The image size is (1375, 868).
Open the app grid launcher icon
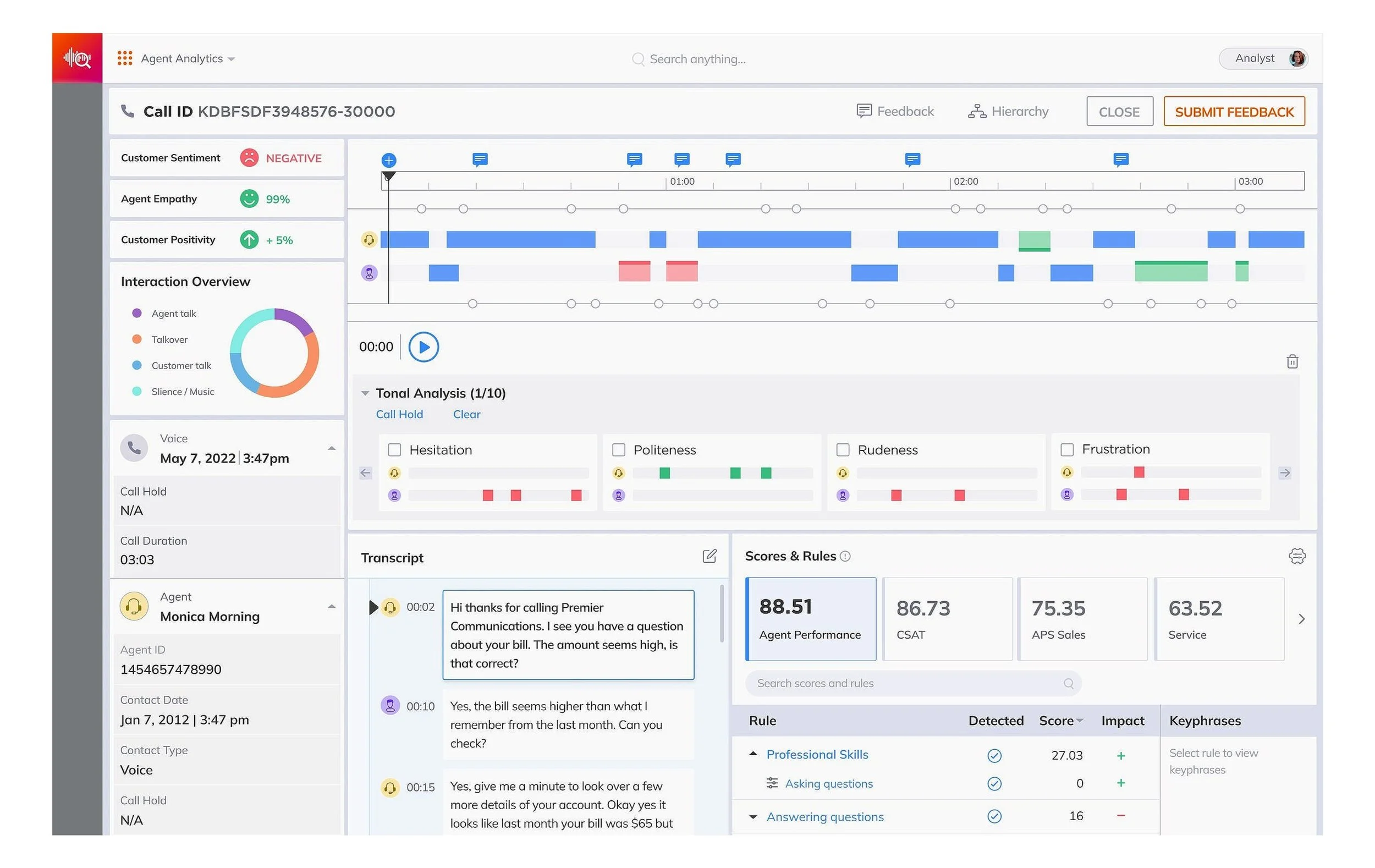(124, 58)
